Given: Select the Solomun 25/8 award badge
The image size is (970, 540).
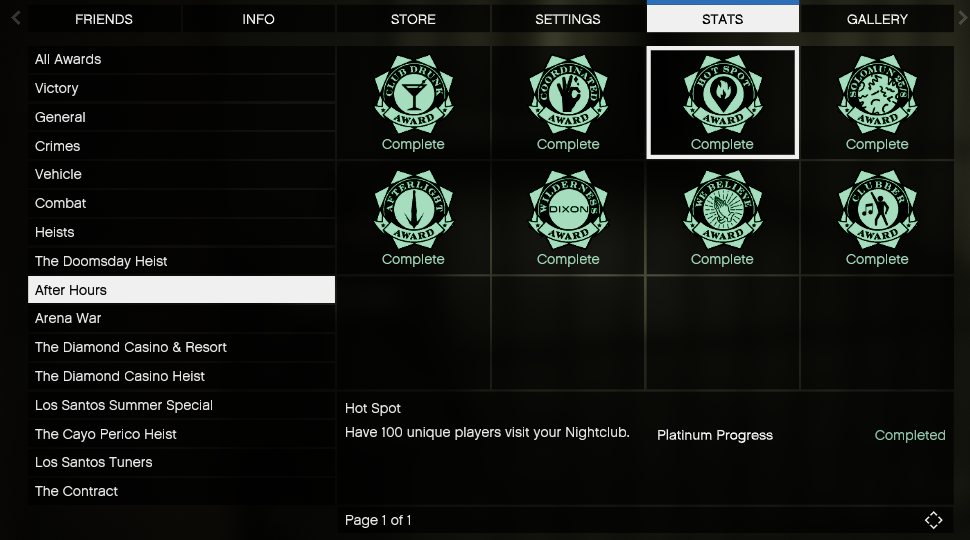Looking at the screenshot, I should (877, 95).
